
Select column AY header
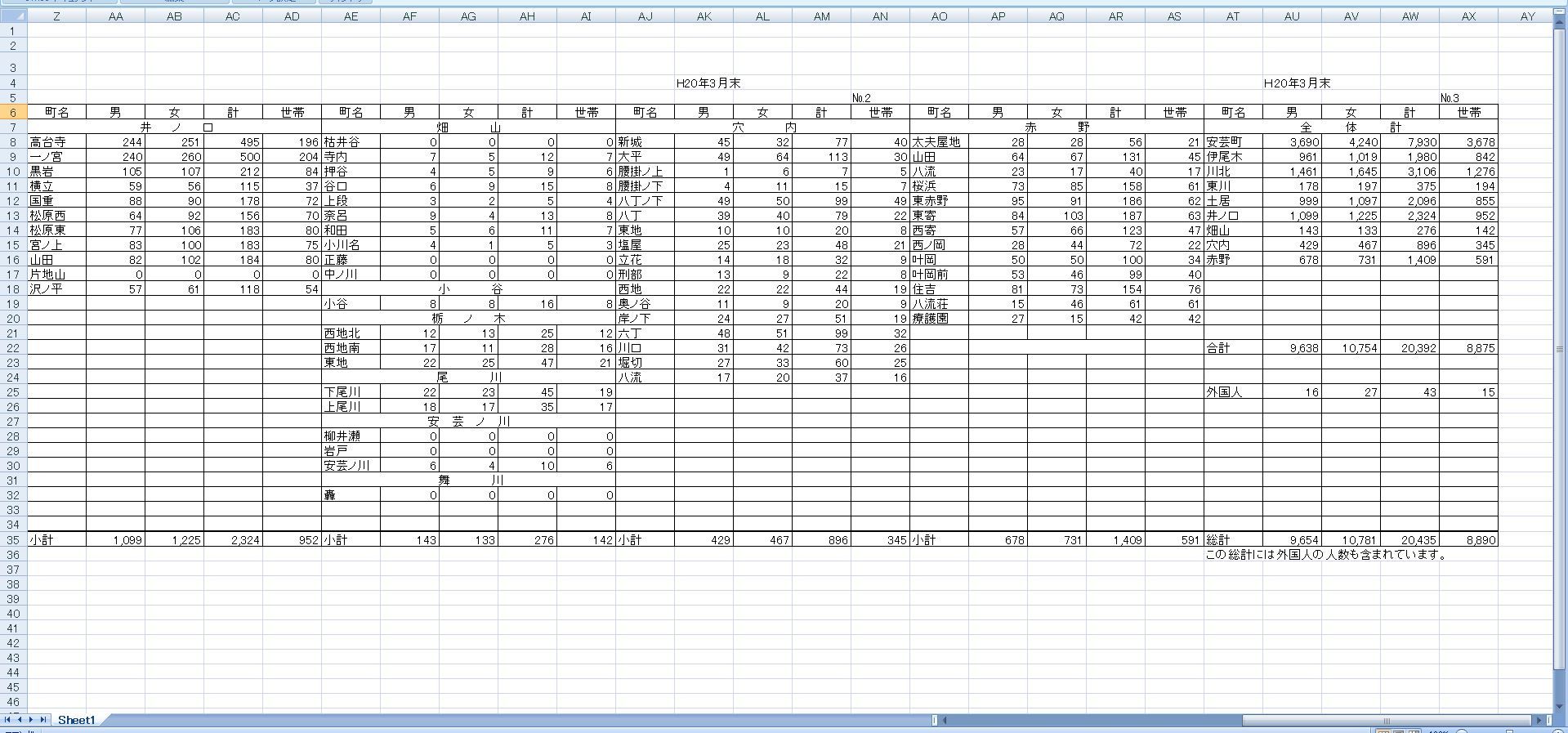[1527, 16]
